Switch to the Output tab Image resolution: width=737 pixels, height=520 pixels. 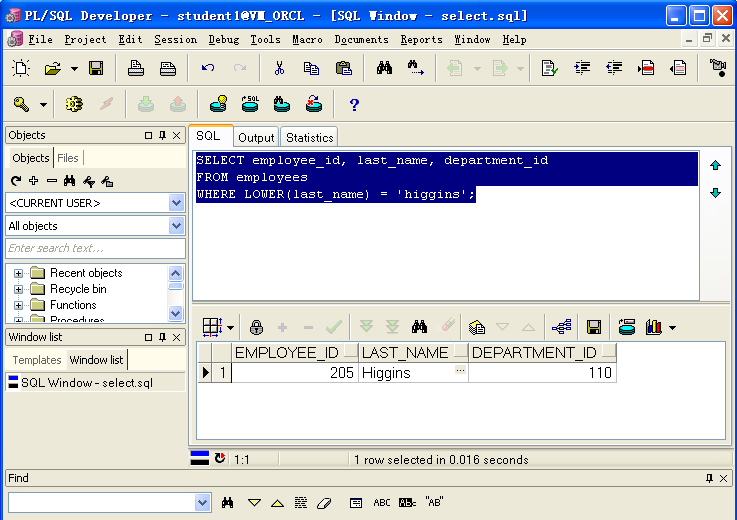[x=256, y=138]
